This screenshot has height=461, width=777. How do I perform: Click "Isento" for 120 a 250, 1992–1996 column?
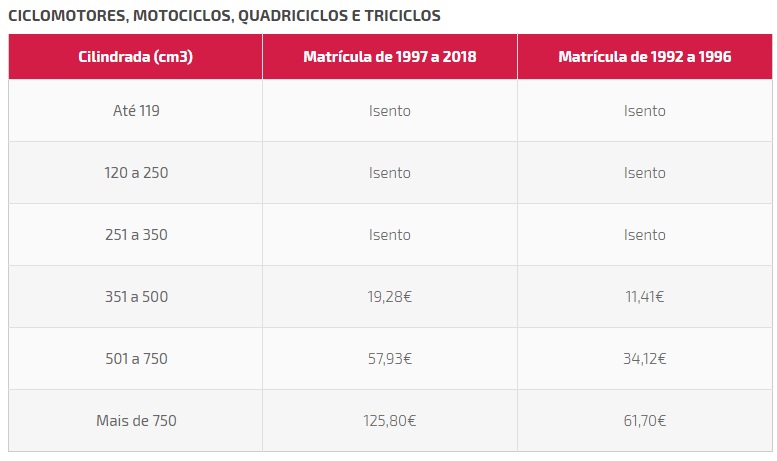pyautogui.click(x=645, y=173)
